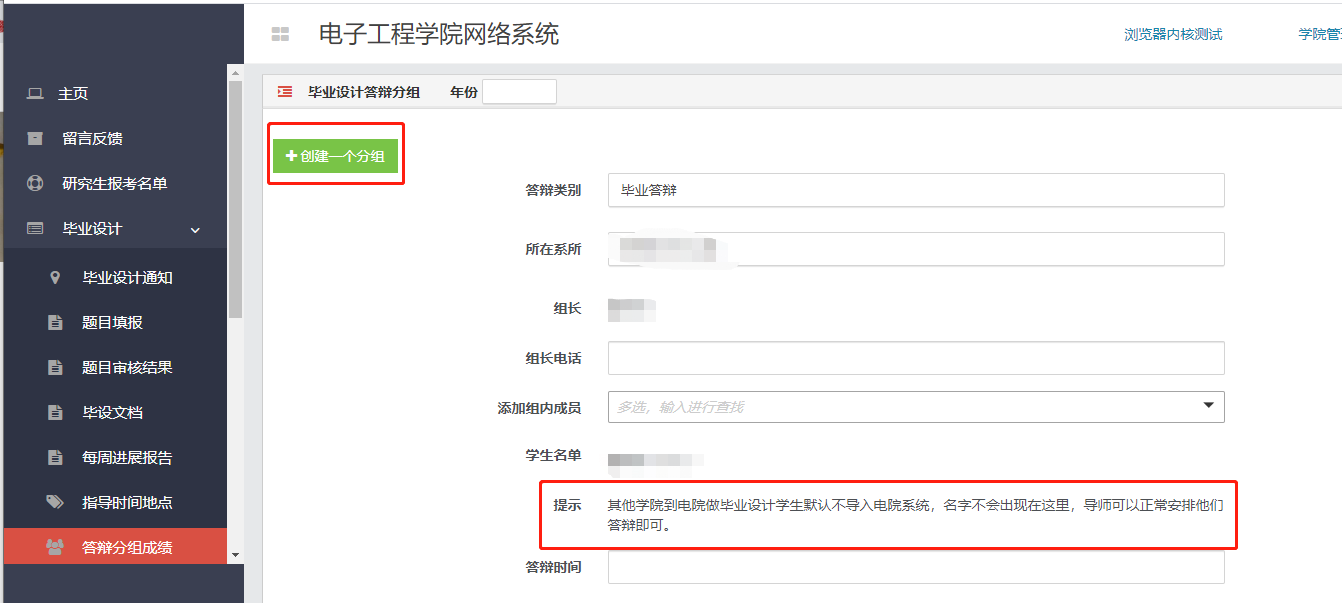Click the lifebuoy icon beside 研究生报考名单
The height and width of the screenshot is (603, 1342).
pyautogui.click(x=35, y=183)
